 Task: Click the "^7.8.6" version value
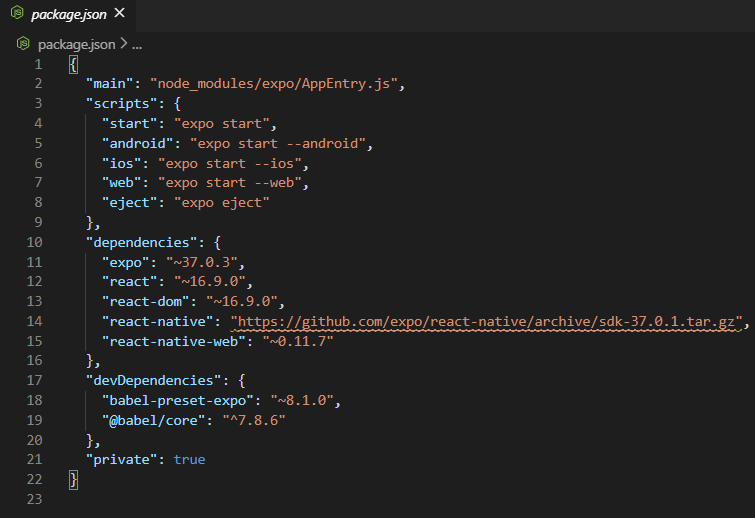coord(254,420)
